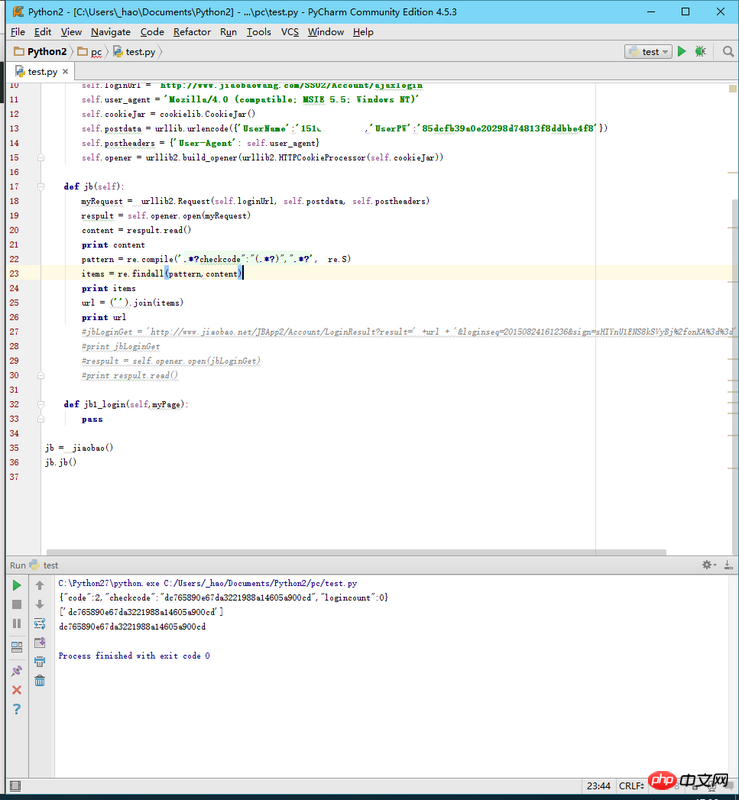This screenshot has height=800, width=739.
Task: Stop the running process in the Run panel
Action: (16, 604)
